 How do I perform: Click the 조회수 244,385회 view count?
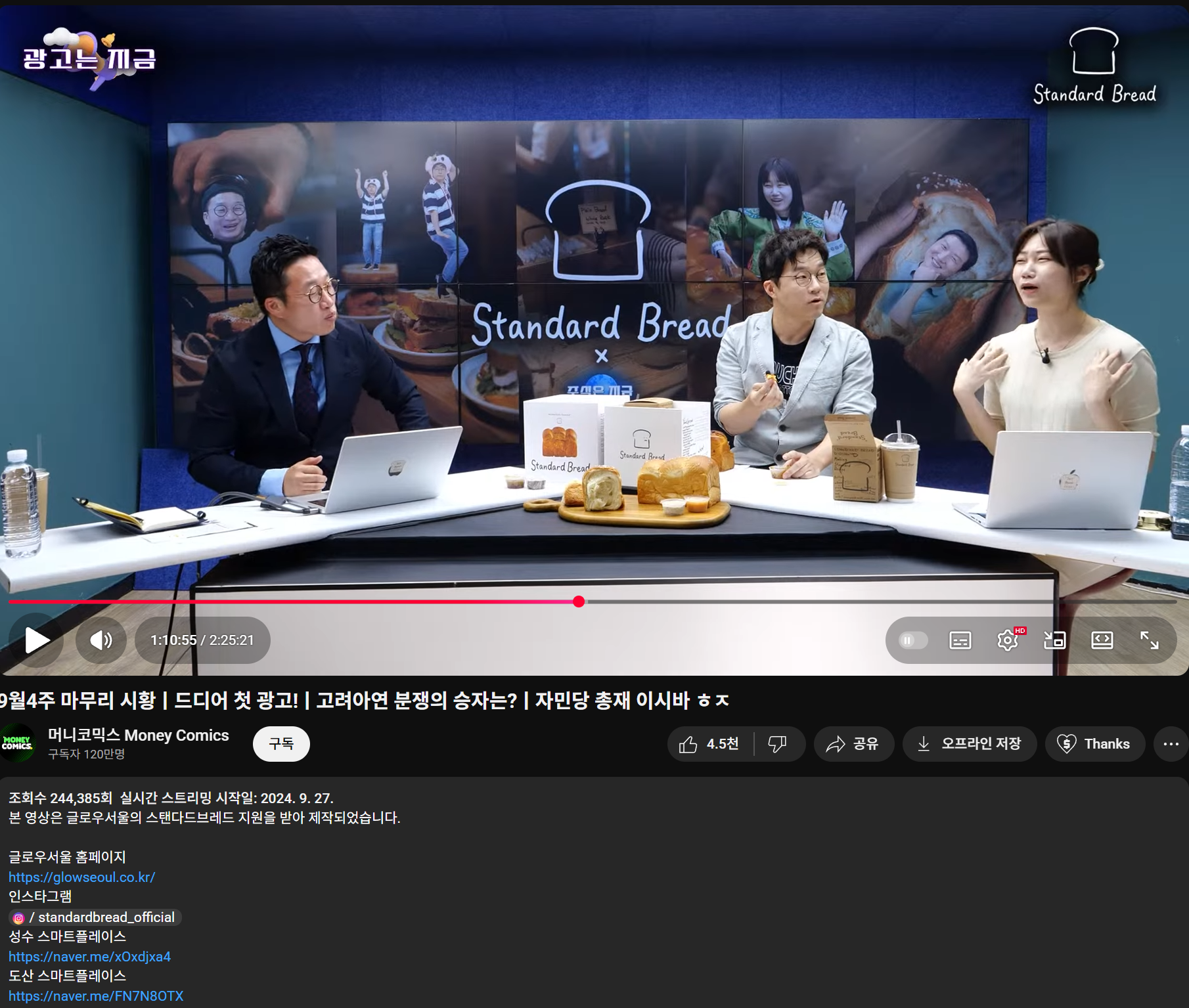pos(60,799)
